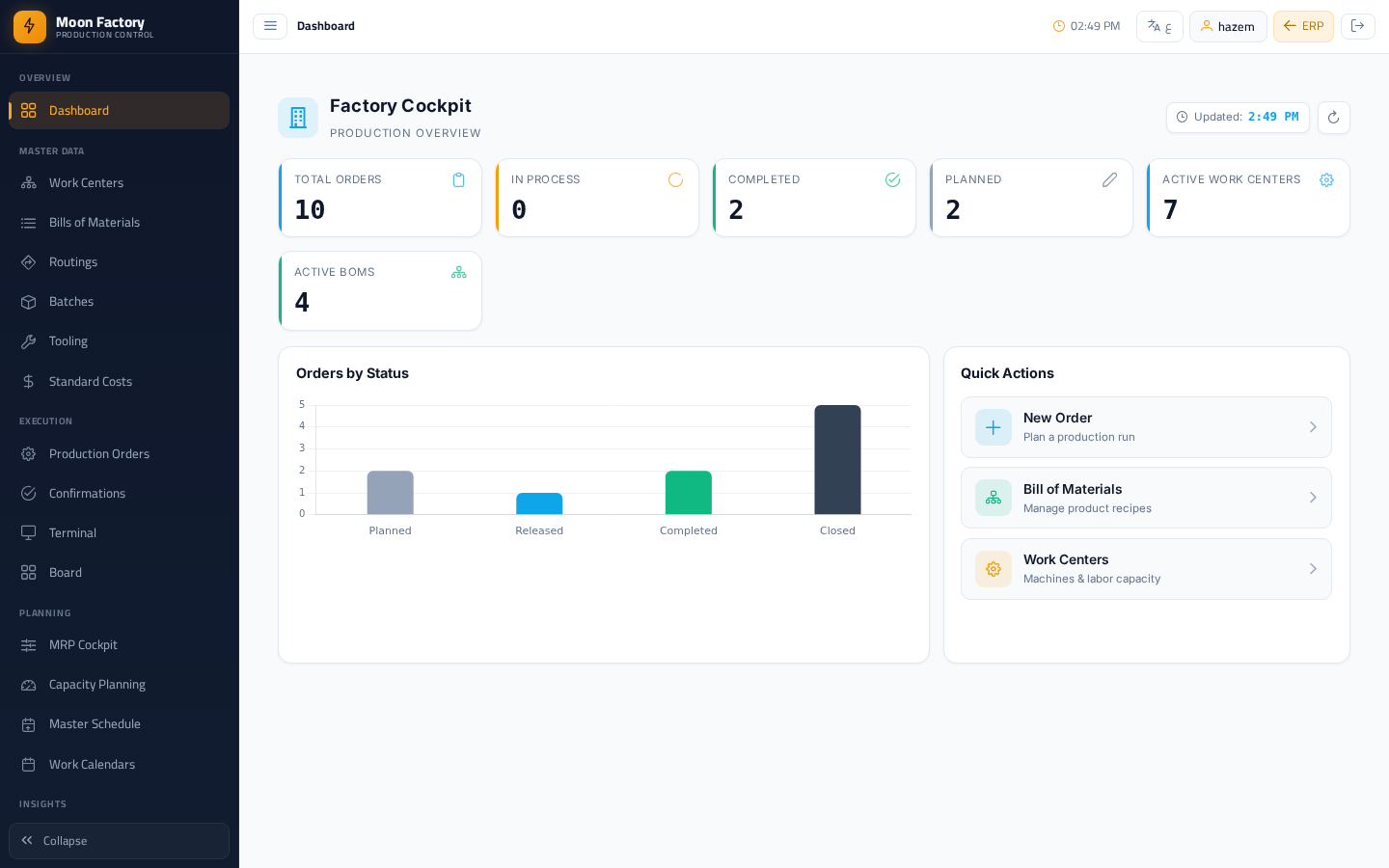Open the language translate switcher
This screenshot has height=868, width=1389.
tap(1159, 26)
